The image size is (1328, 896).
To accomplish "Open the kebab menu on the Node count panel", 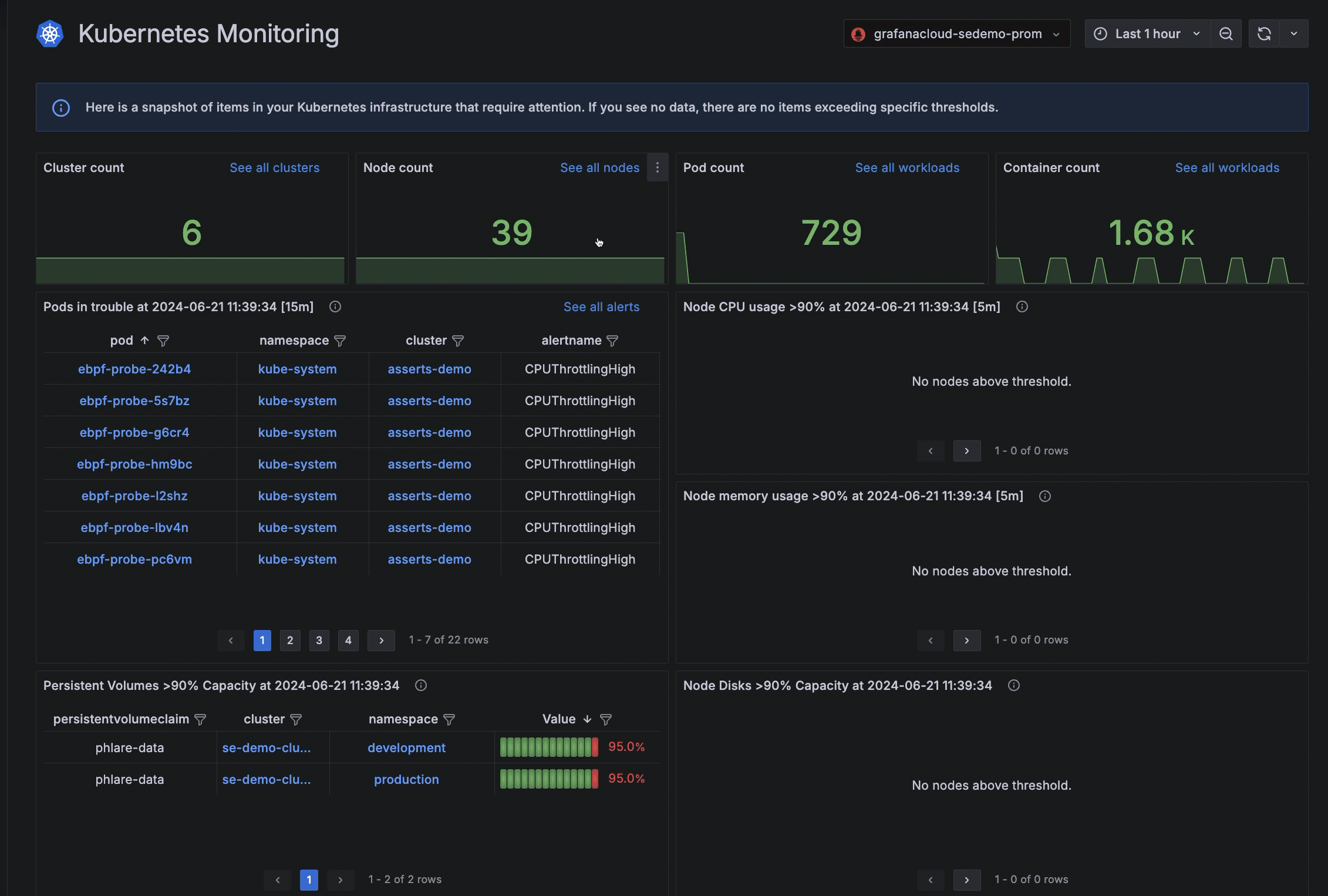I will 657,167.
